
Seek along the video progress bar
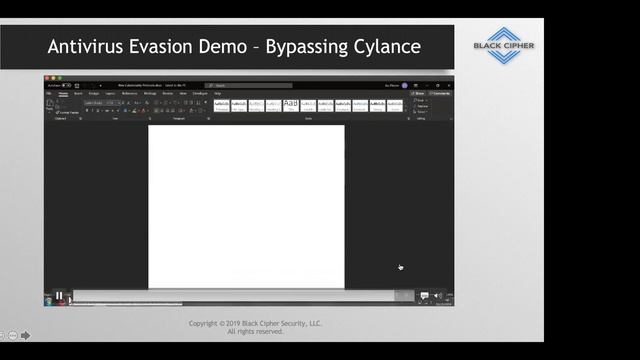[244, 296]
